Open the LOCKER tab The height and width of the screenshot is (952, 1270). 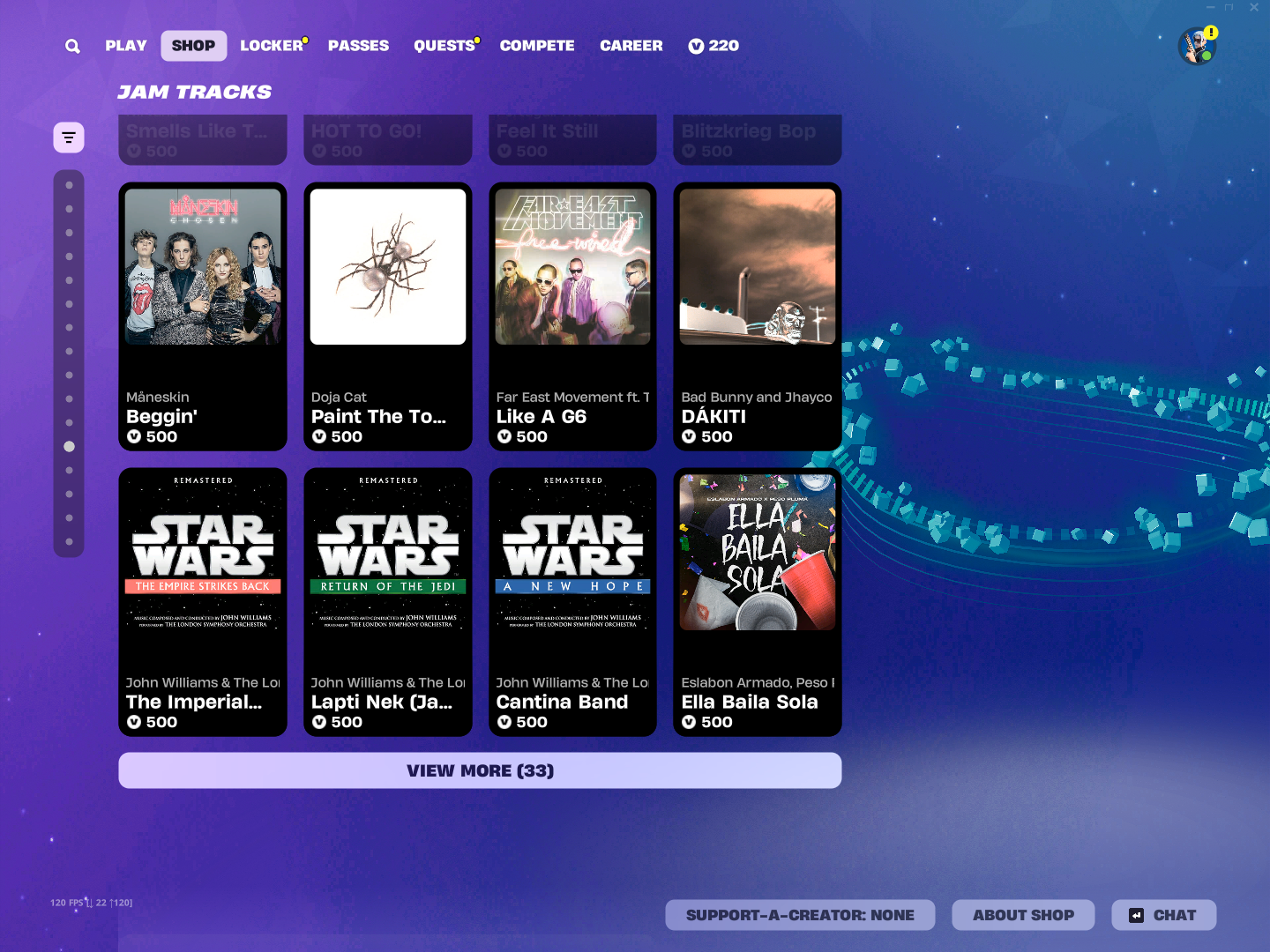(272, 46)
